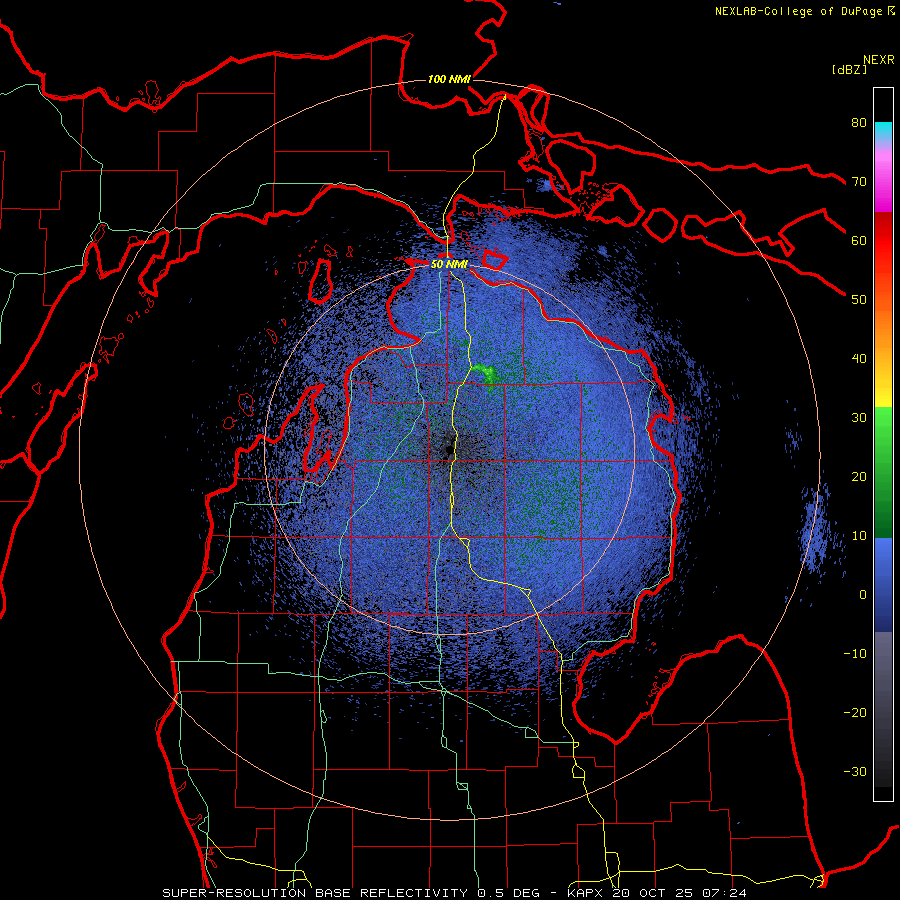The width and height of the screenshot is (900, 900).
Task: Click the dBZ legend title
Action: [849, 69]
